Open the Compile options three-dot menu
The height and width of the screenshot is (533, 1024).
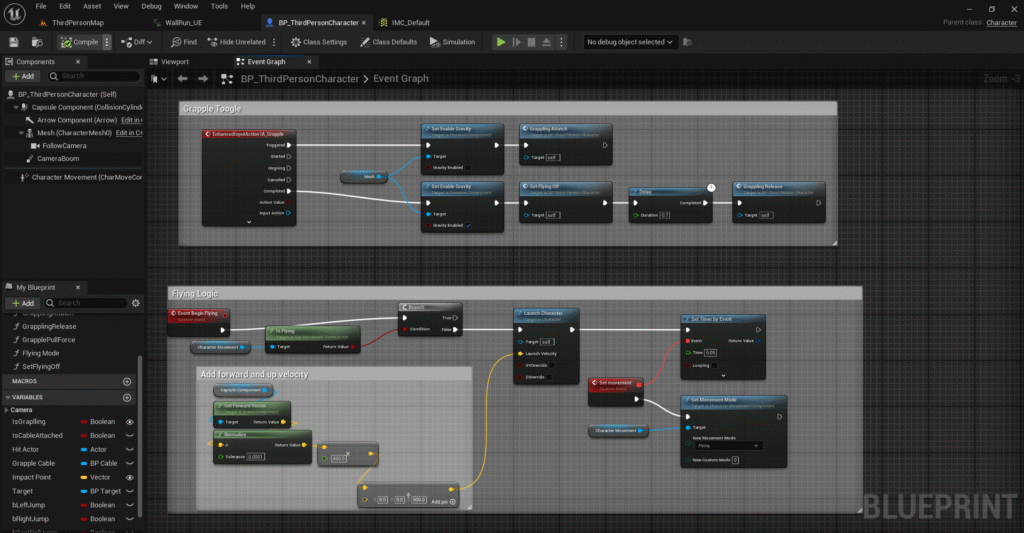107,42
